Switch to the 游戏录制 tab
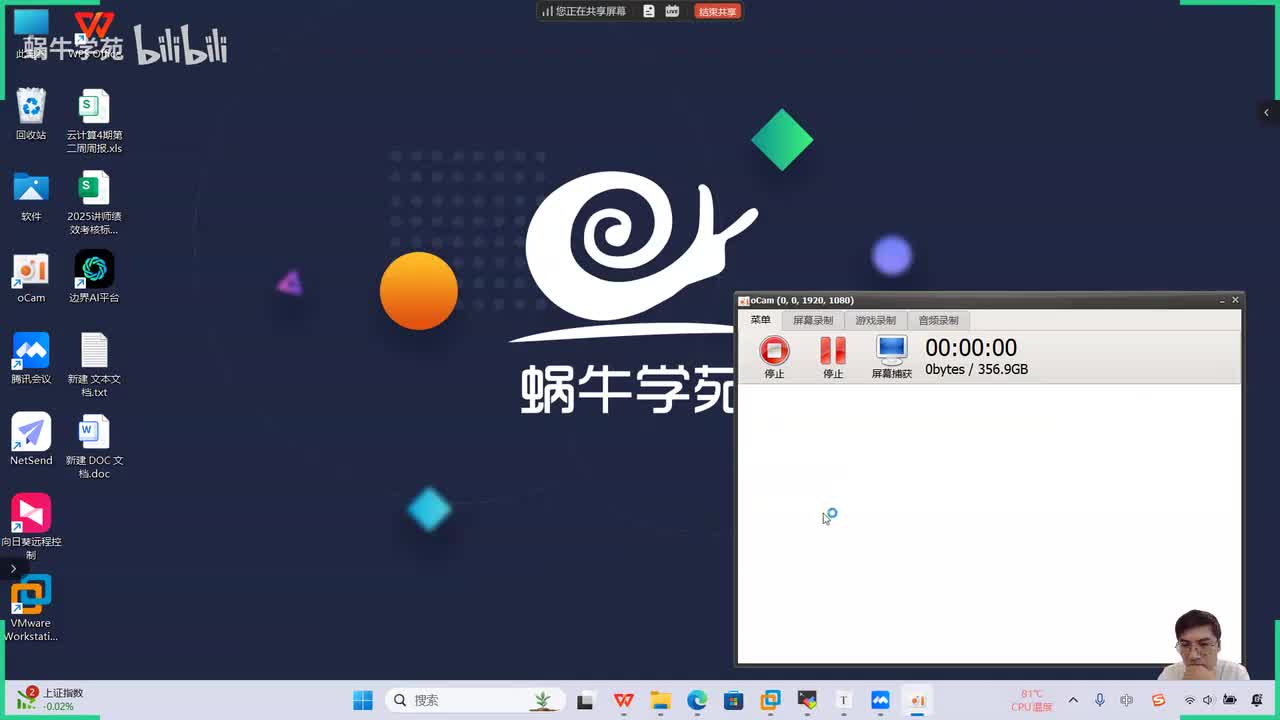The width and height of the screenshot is (1280, 720). pos(876,320)
